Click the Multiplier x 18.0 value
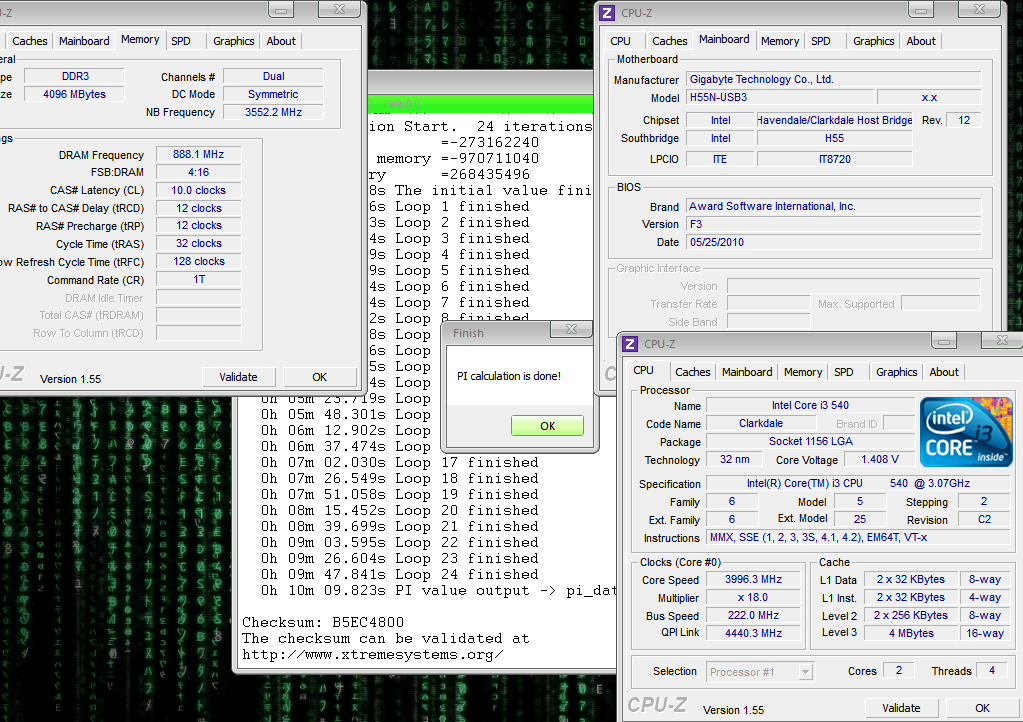The height and width of the screenshot is (722, 1023). (x=754, y=597)
